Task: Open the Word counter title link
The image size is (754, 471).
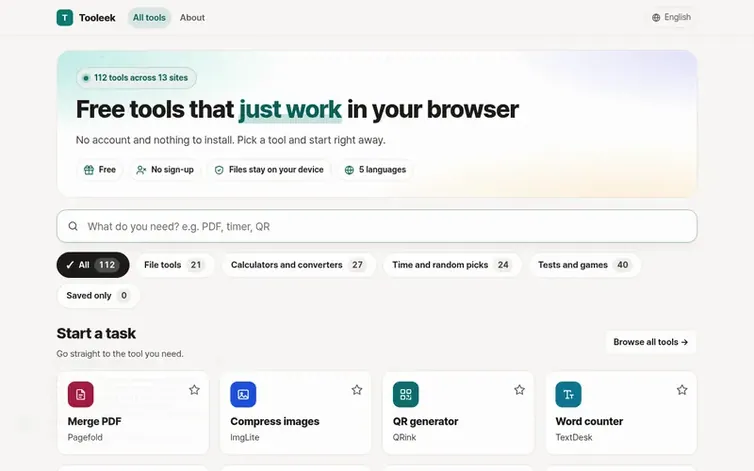Action: [589, 421]
